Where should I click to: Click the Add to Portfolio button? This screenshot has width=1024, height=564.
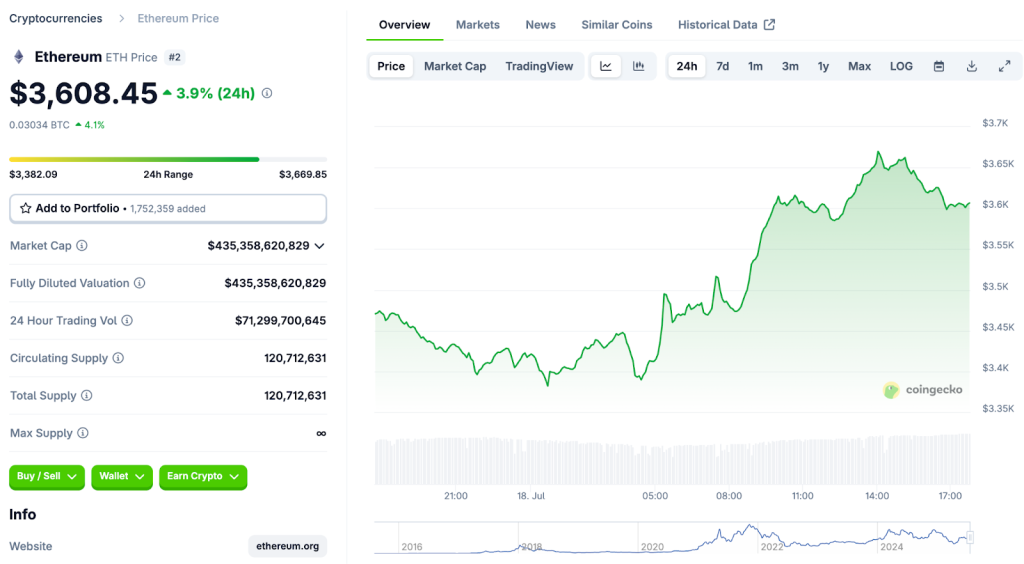tap(168, 208)
